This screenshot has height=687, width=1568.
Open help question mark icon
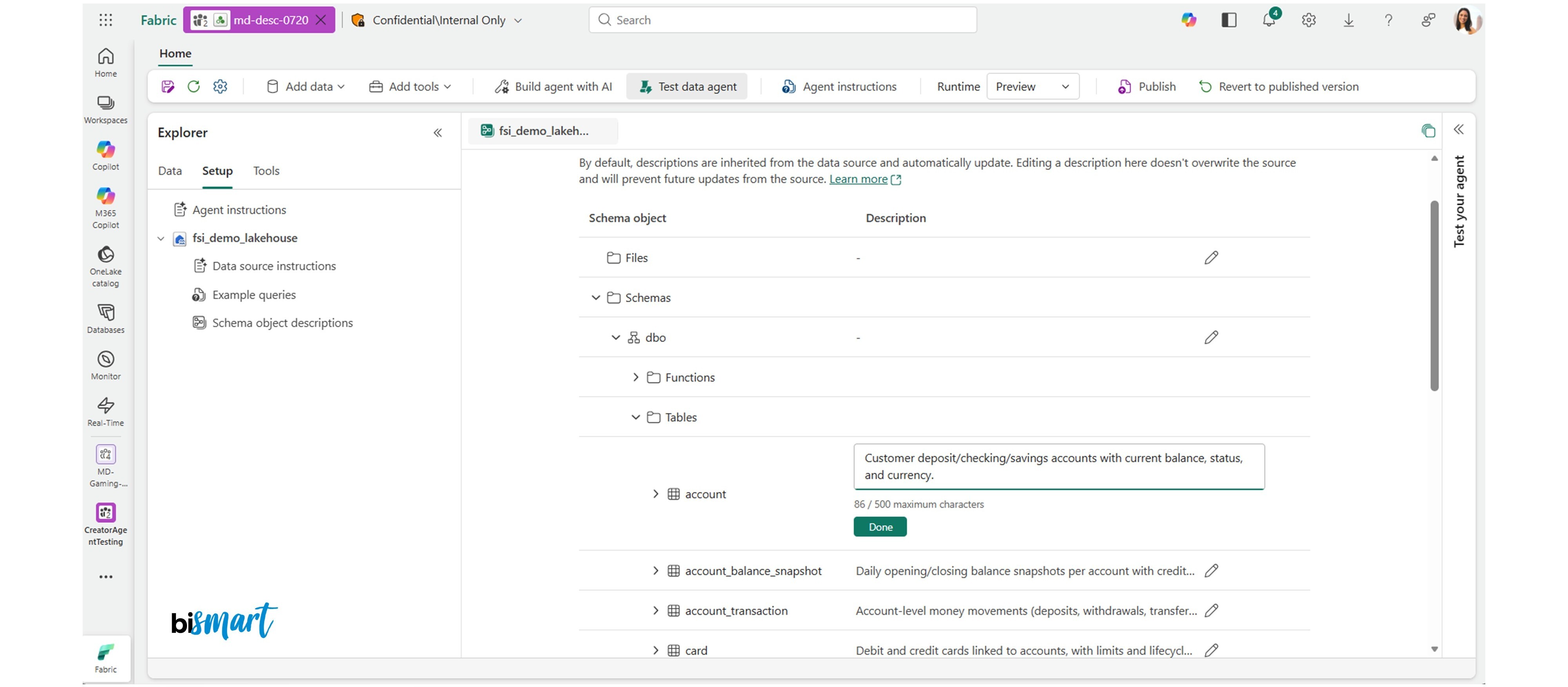[1388, 20]
